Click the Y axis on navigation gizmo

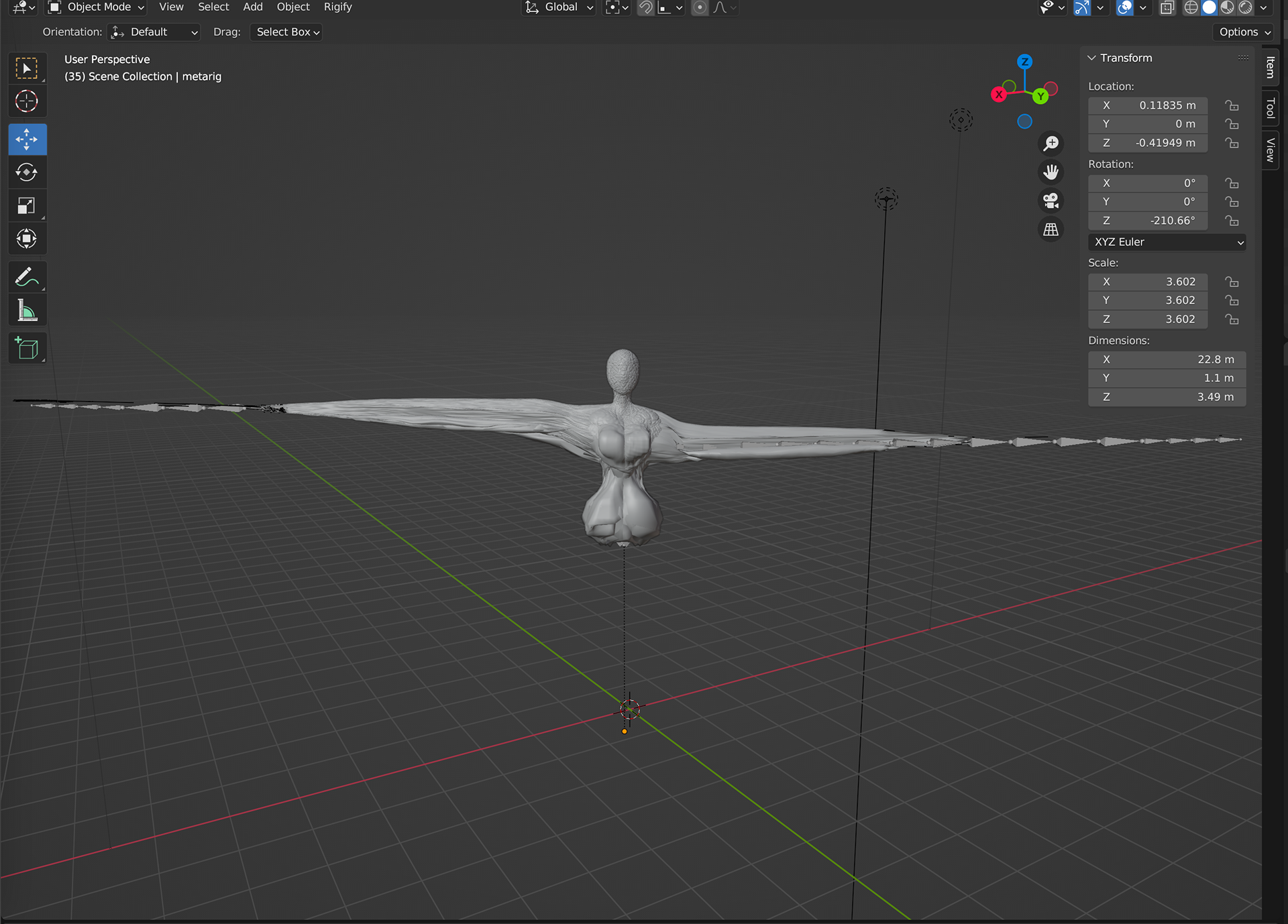(1040, 96)
